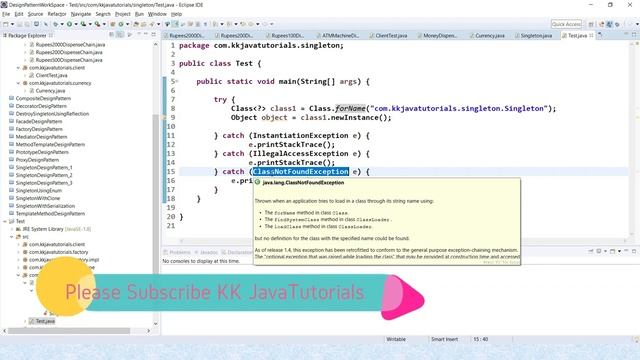
Task: Expand com.kkjavatutorials.factory package under src
Action: 18,252
